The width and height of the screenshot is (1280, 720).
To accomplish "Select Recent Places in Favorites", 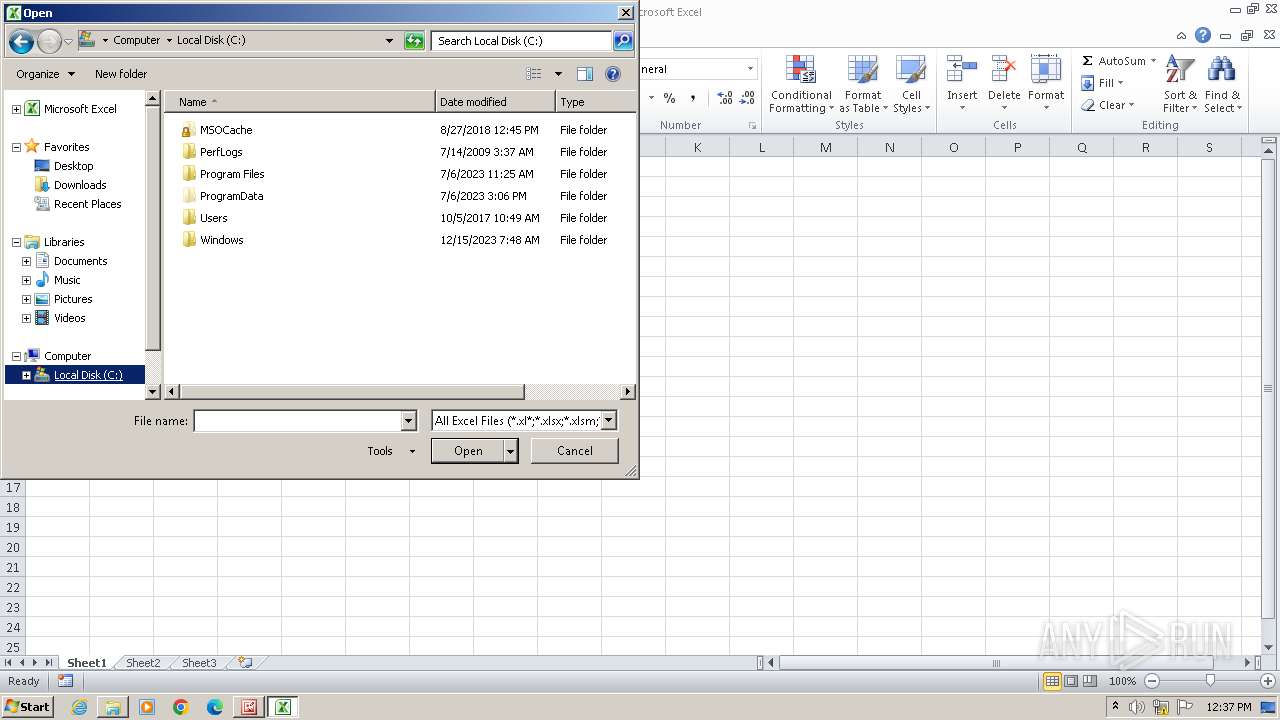I will coord(88,204).
